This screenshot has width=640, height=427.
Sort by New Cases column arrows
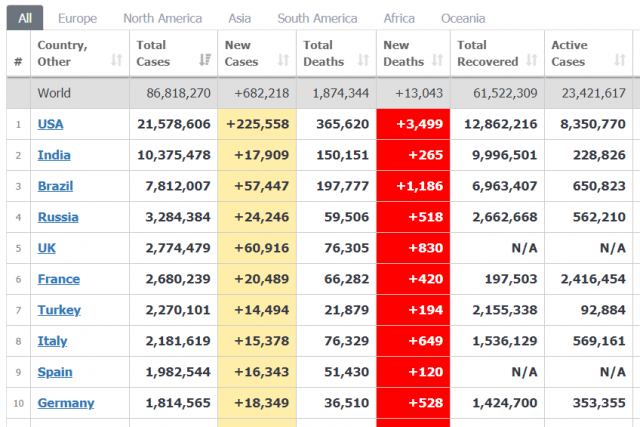pyautogui.click(x=283, y=60)
